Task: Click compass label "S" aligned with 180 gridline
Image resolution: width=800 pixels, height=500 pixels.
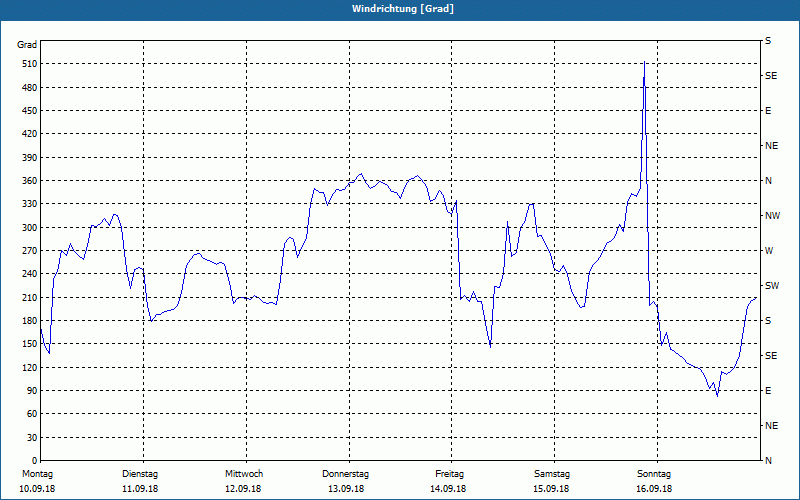Action: (768, 321)
